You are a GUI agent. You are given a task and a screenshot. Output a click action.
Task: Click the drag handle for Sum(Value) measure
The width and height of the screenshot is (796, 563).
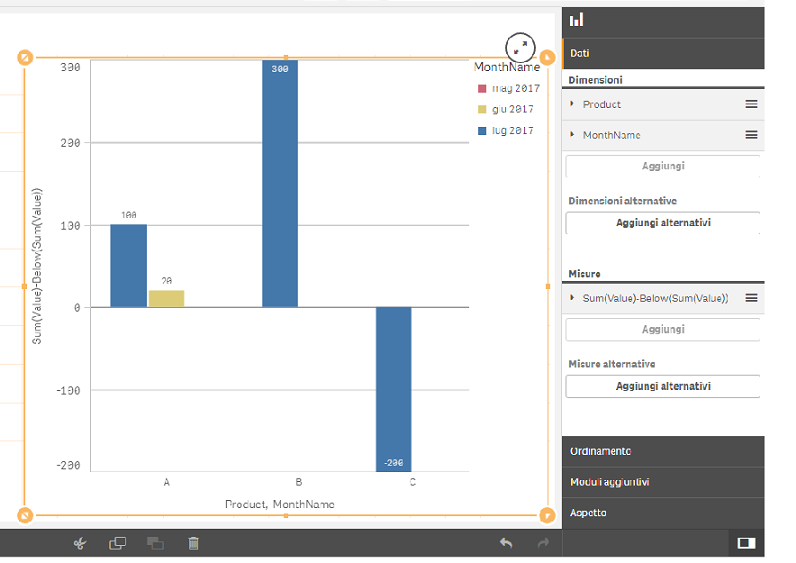[751, 298]
